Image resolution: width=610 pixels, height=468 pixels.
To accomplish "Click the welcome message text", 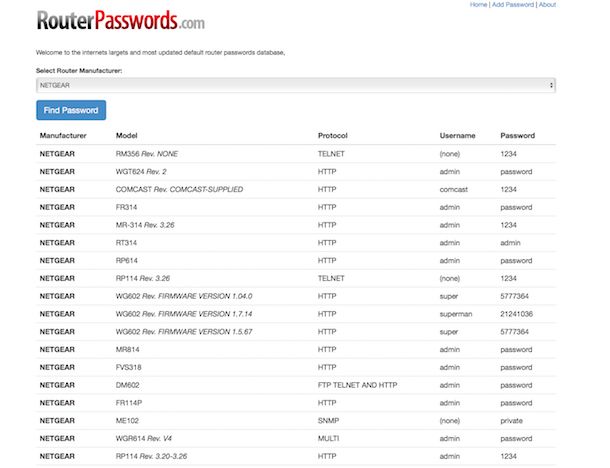I will tap(160, 53).
